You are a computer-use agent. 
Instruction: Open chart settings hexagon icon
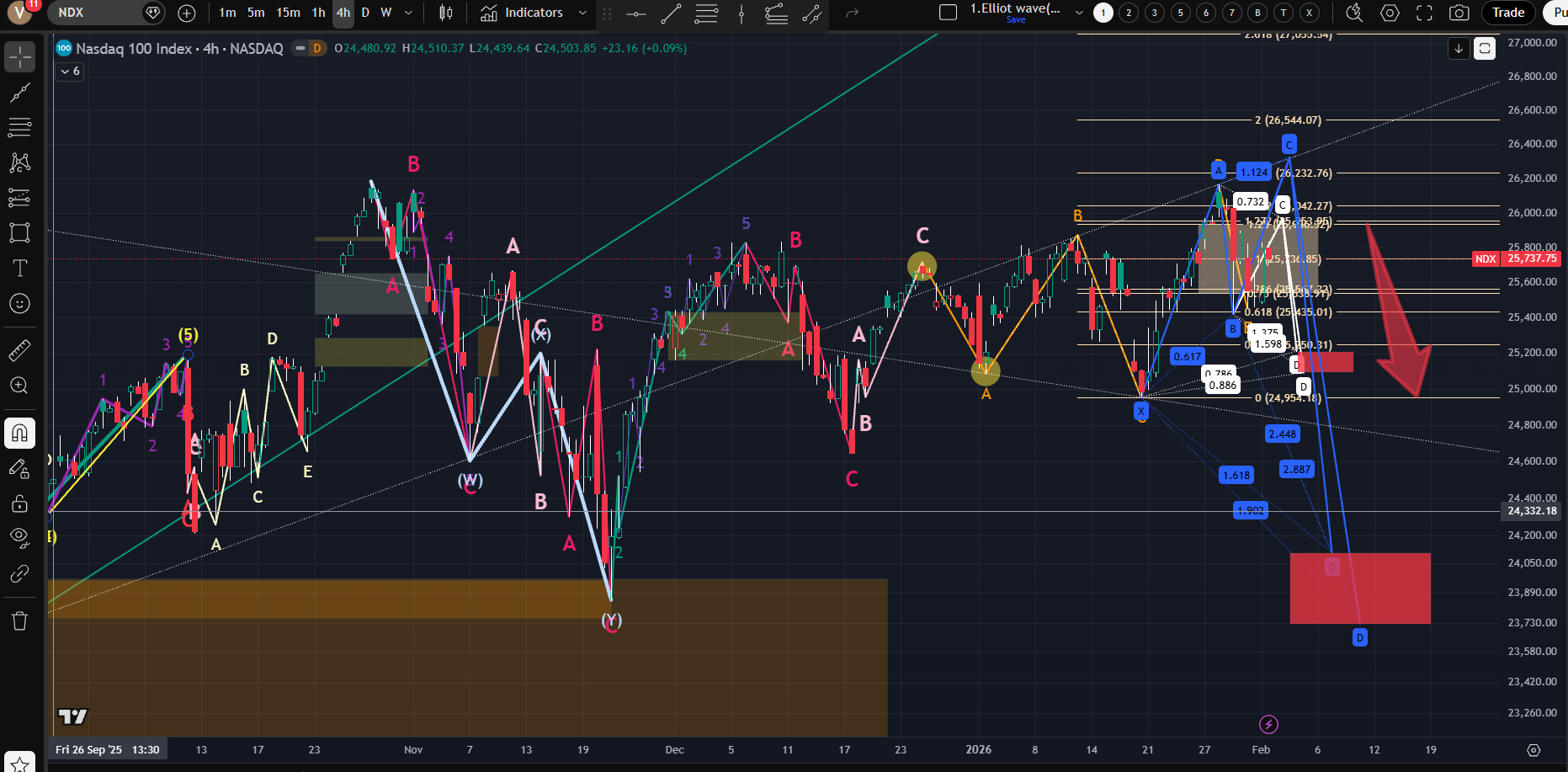pos(1390,13)
